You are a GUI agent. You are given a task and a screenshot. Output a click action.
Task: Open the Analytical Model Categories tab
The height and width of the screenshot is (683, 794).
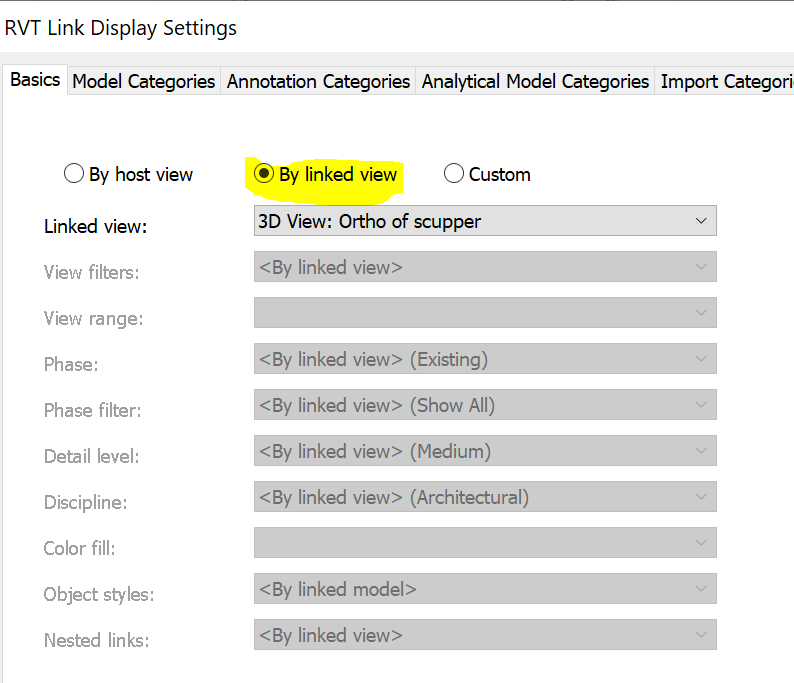tap(535, 82)
